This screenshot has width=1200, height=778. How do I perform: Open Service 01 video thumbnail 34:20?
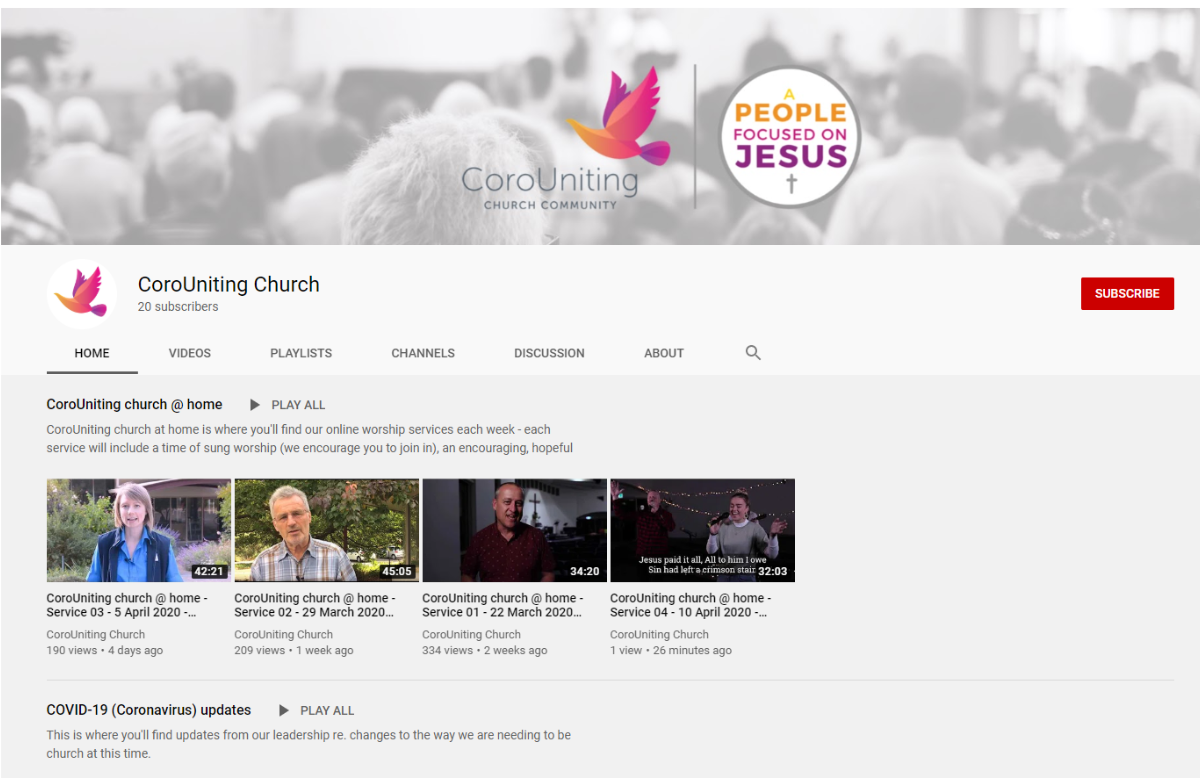point(515,530)
